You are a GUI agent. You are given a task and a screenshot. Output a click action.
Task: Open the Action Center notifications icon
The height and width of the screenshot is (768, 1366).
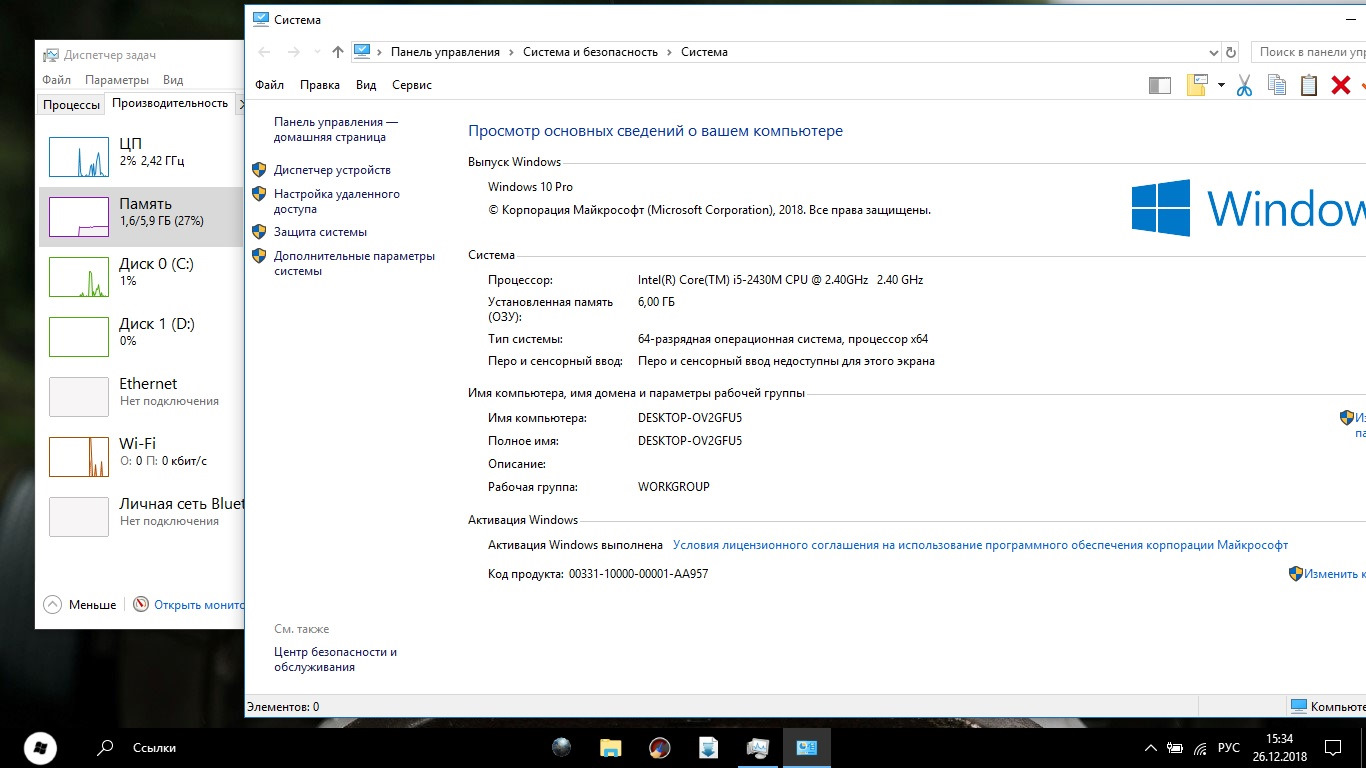click(1333, 748)
